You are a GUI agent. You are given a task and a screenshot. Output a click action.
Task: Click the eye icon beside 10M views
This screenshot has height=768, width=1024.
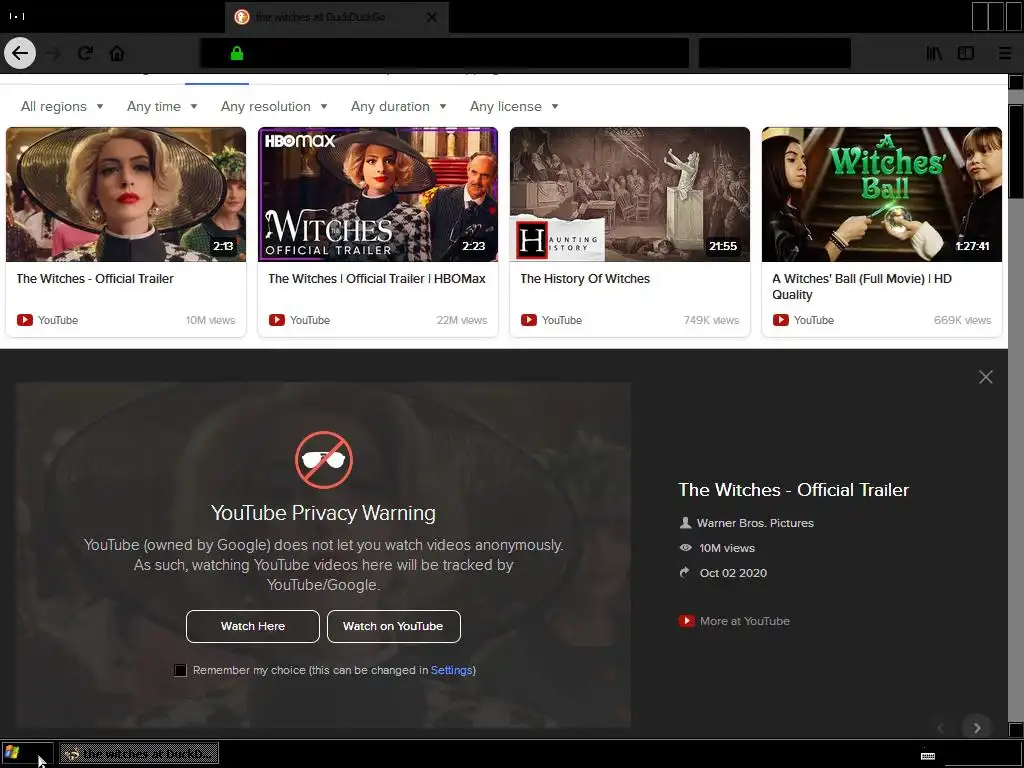pos(685,548)
